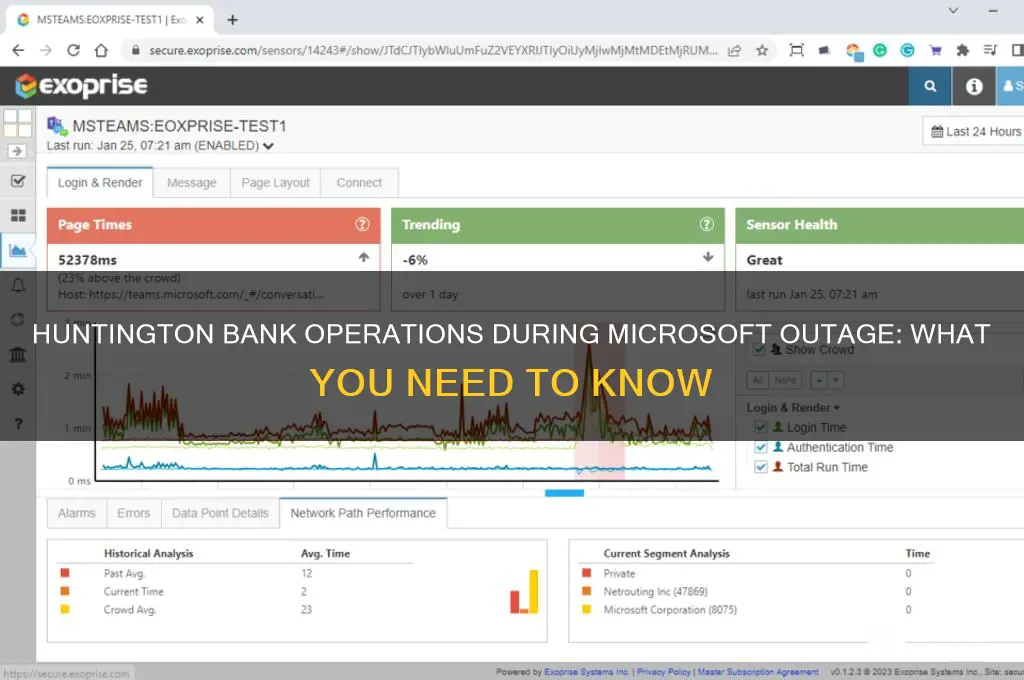
Task: Click the Trending help icon
Action: pos(707,225)
